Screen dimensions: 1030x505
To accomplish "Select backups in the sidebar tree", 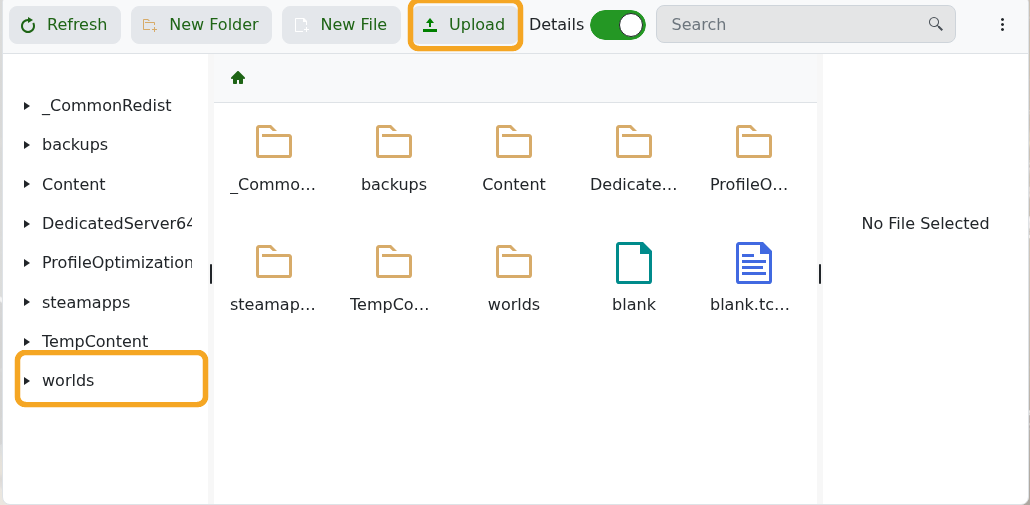I will (75, 144).
